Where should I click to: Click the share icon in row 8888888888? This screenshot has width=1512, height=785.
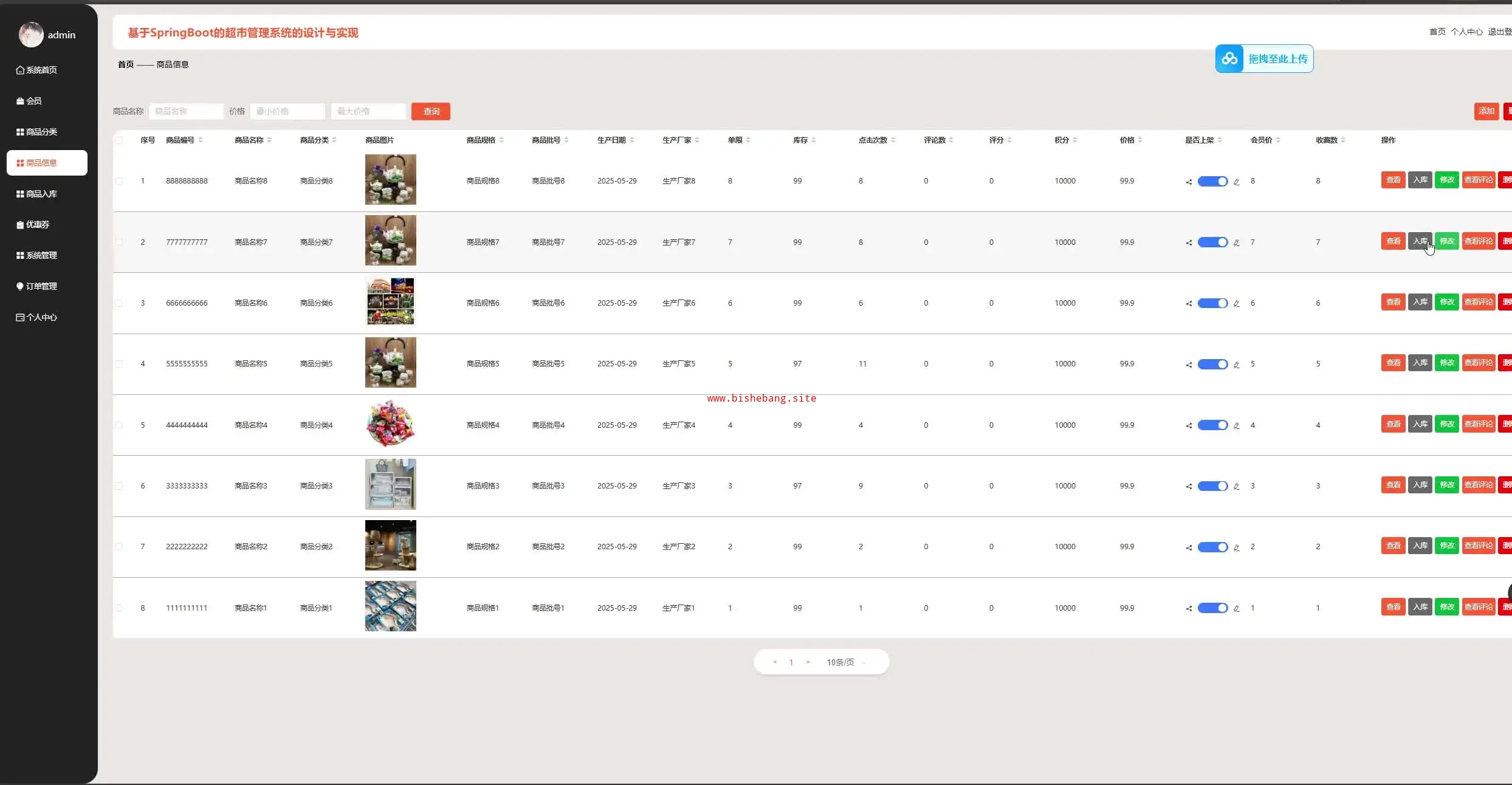point(1189,182)
